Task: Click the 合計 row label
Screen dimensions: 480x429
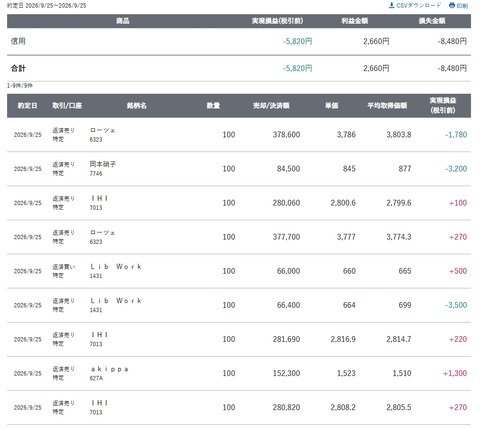Action: tap(18, 68)
